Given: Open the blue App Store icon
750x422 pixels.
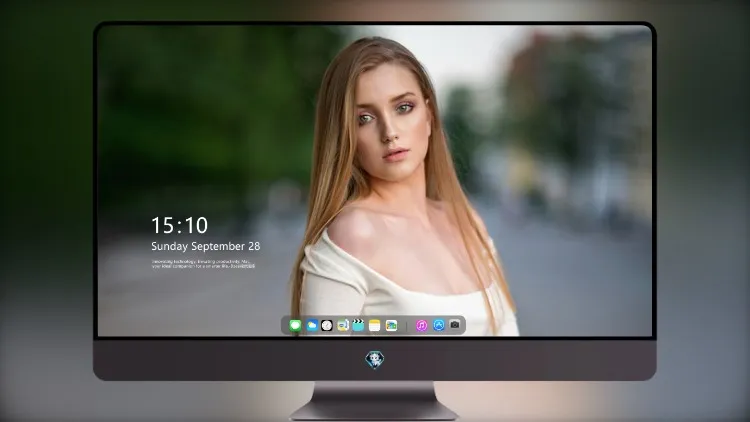Looking at the screenshot, I should click(439, 325).
